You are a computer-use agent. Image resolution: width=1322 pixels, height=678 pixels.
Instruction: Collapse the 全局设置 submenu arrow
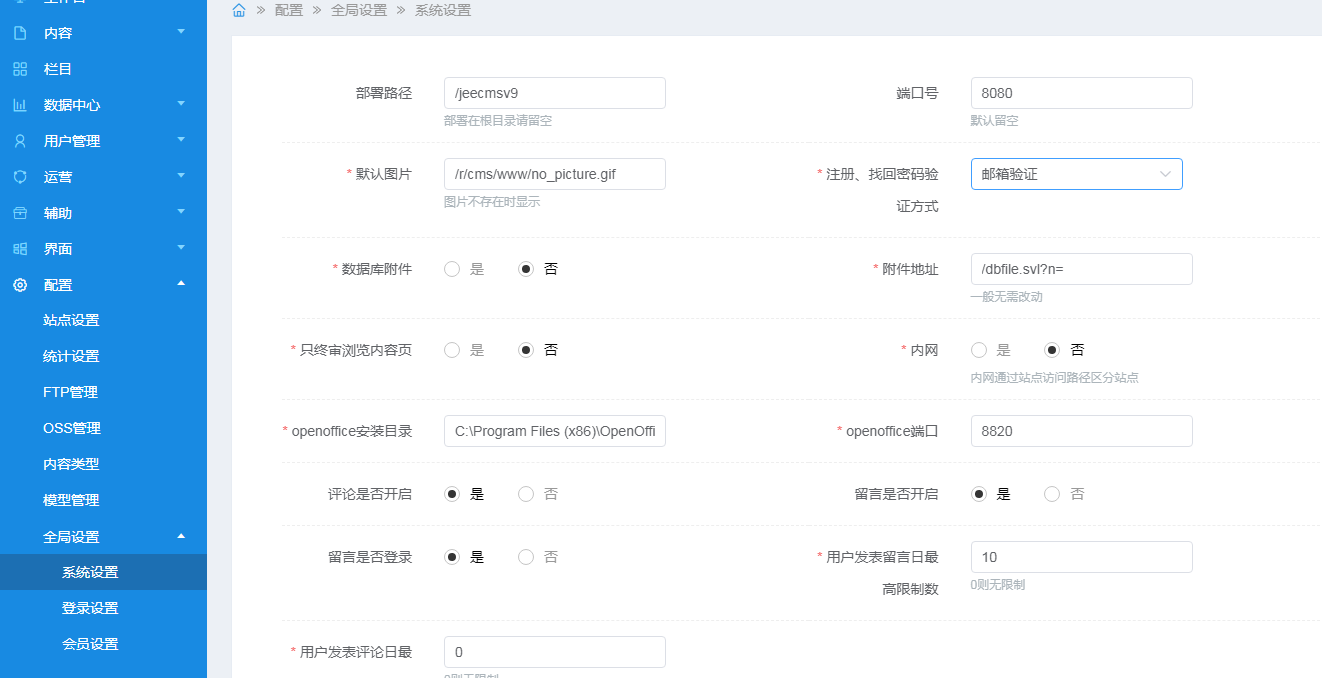tap(181, 536)
